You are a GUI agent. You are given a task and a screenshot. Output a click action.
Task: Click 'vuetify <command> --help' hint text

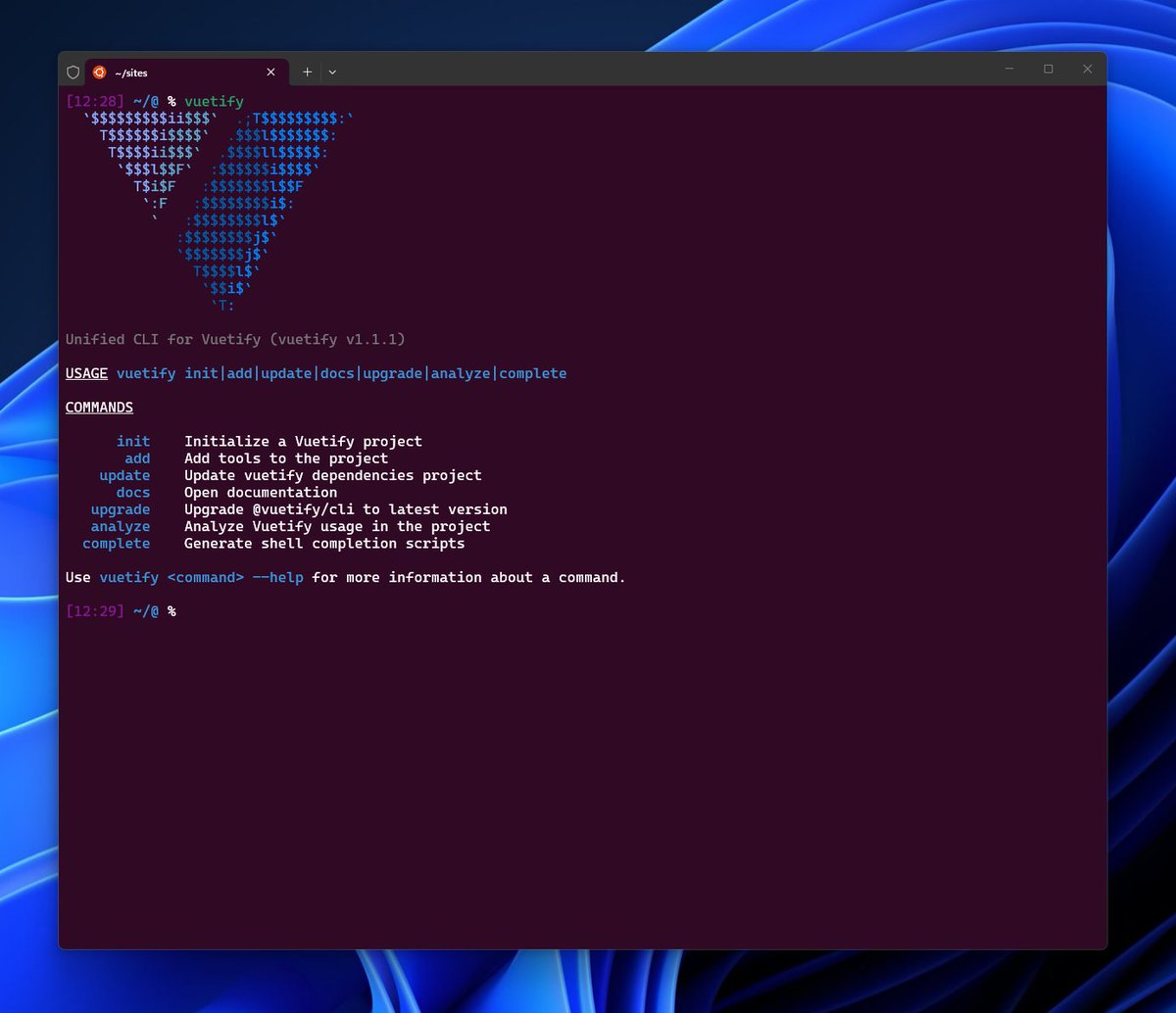pos(201,577)
